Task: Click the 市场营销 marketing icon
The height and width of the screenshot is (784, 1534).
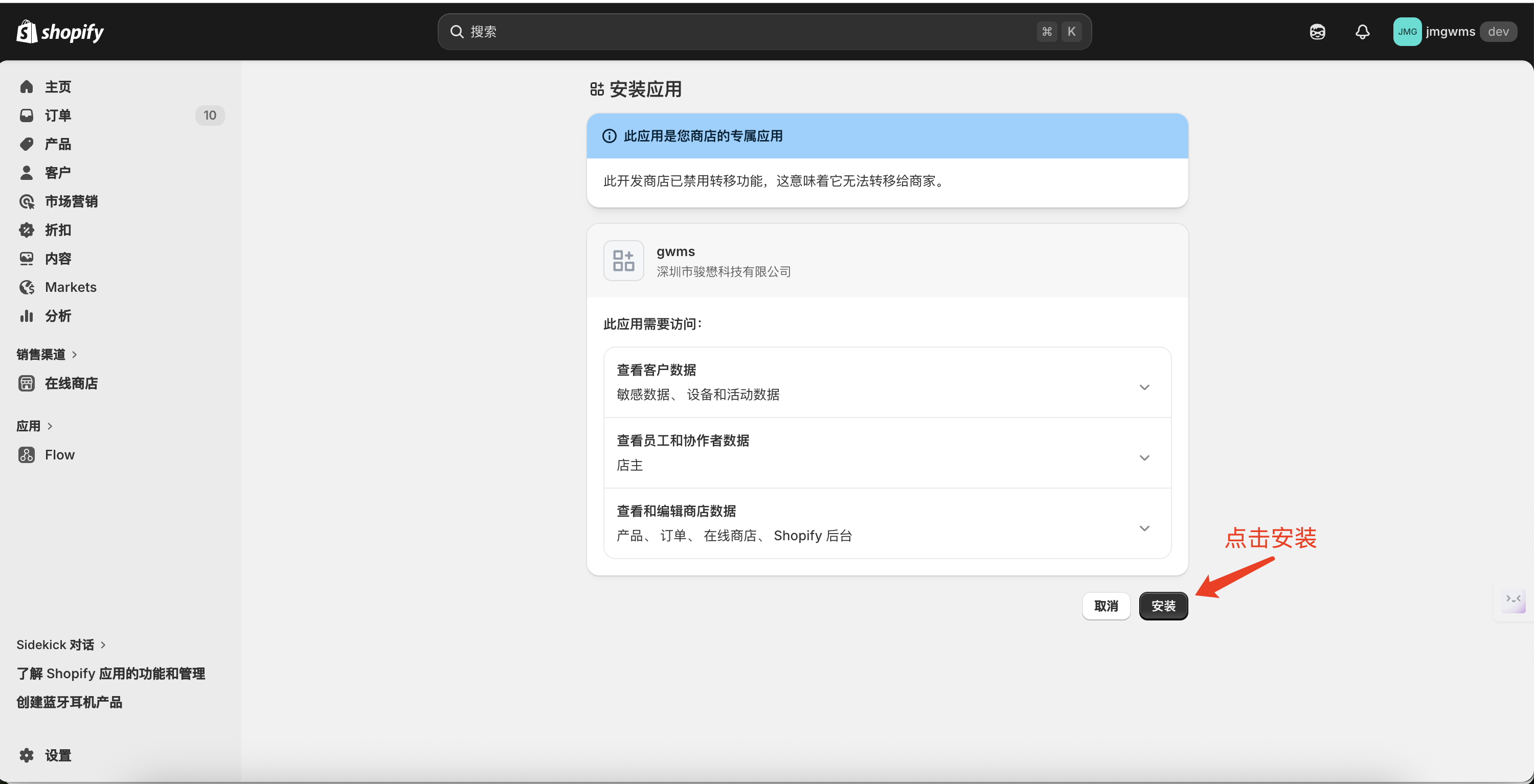Action: pos(26,201)
